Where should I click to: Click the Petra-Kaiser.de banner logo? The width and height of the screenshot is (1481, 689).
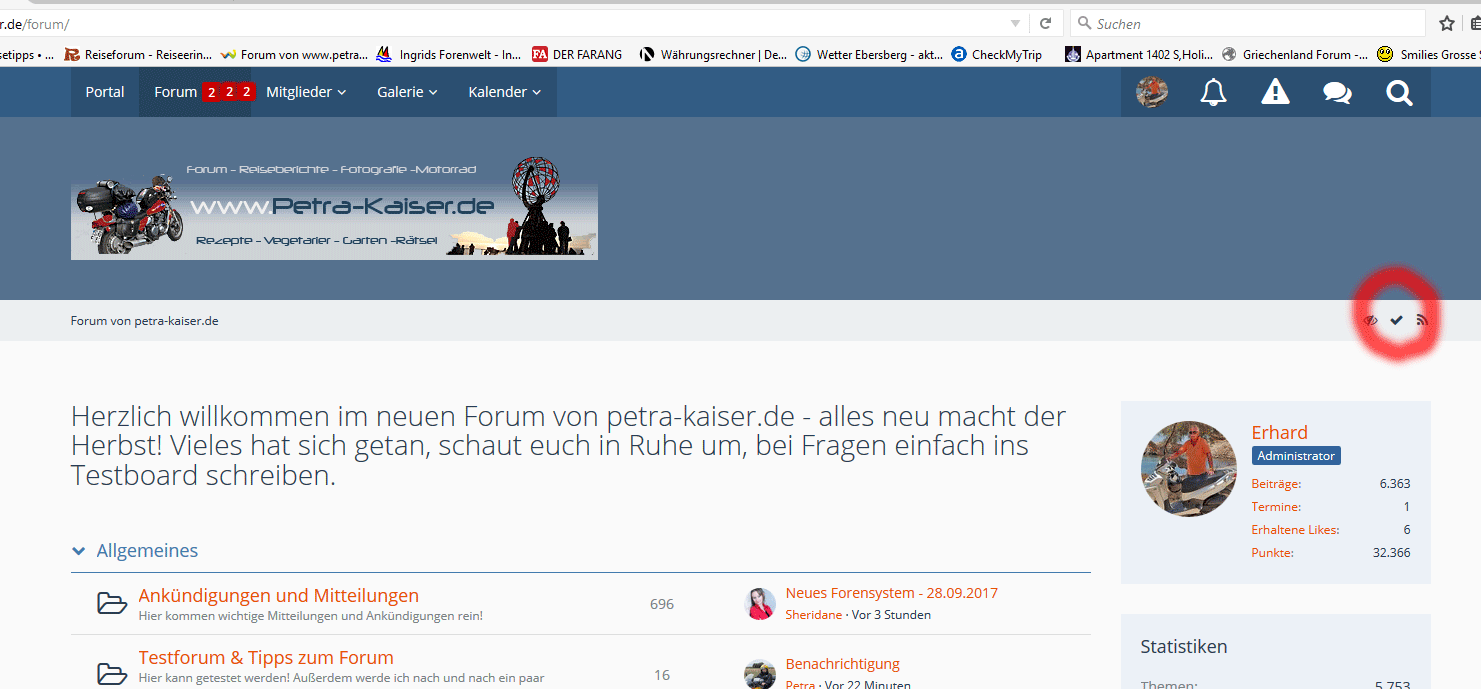[x=334, y=208]
